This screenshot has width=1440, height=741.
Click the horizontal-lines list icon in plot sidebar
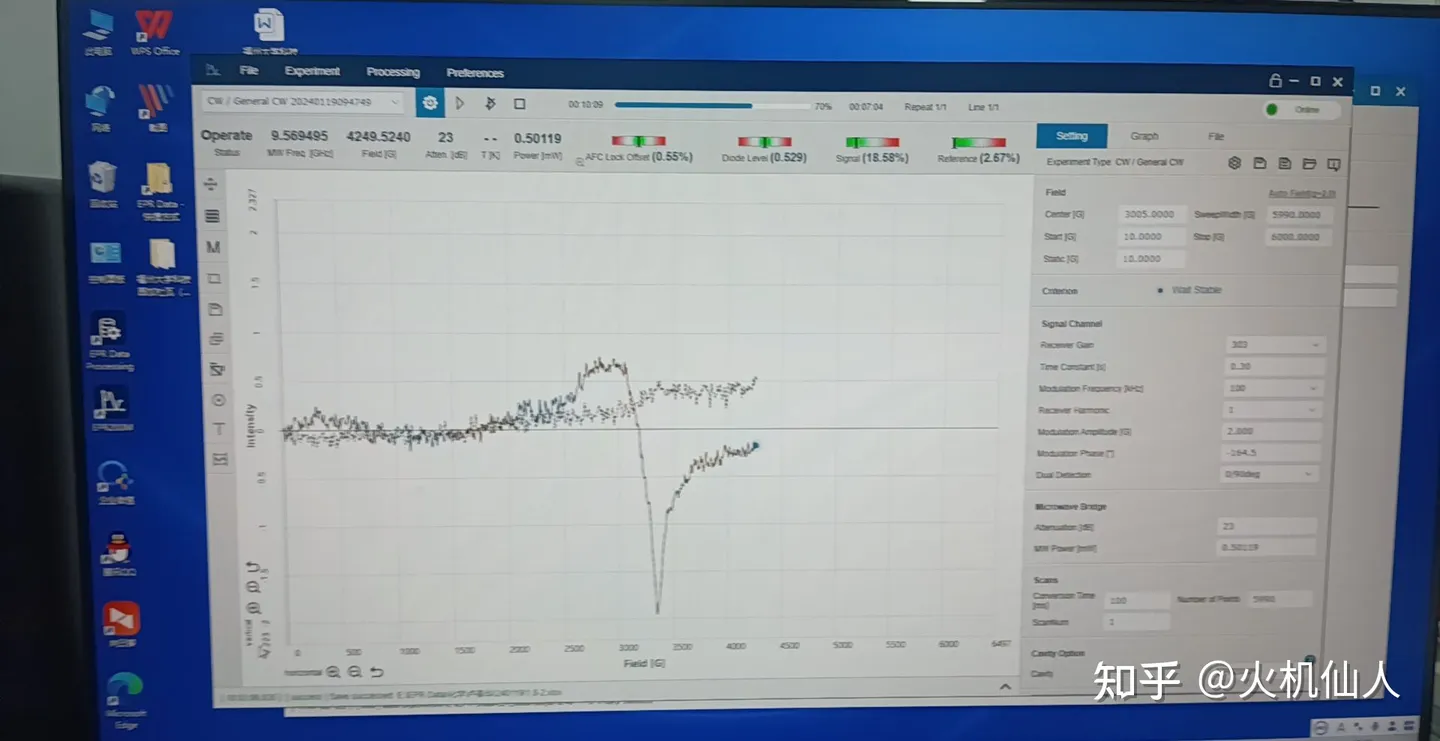213,216
